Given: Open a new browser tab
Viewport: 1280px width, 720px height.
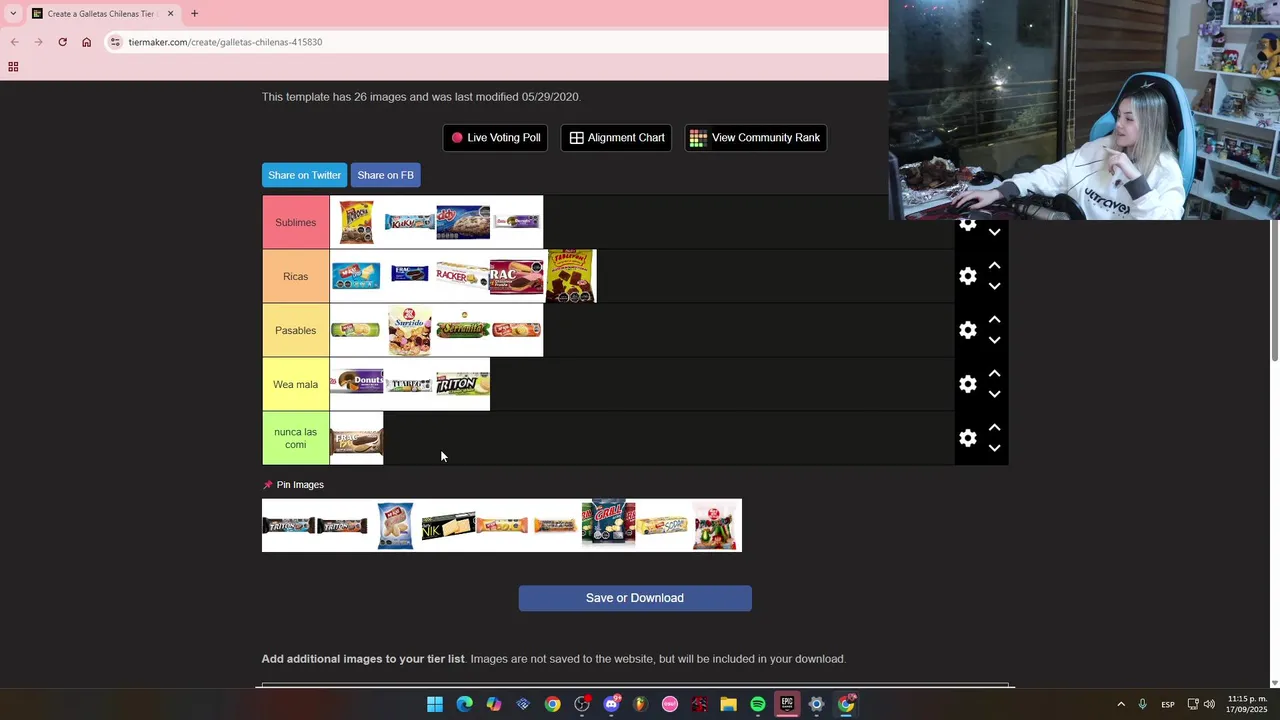Looking at the screenshot, I should coord(194,14).
